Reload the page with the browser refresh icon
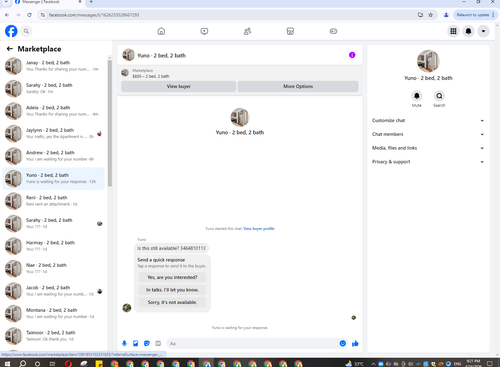Viewport: 500px width, 367px height. click(x=29, y=15)
